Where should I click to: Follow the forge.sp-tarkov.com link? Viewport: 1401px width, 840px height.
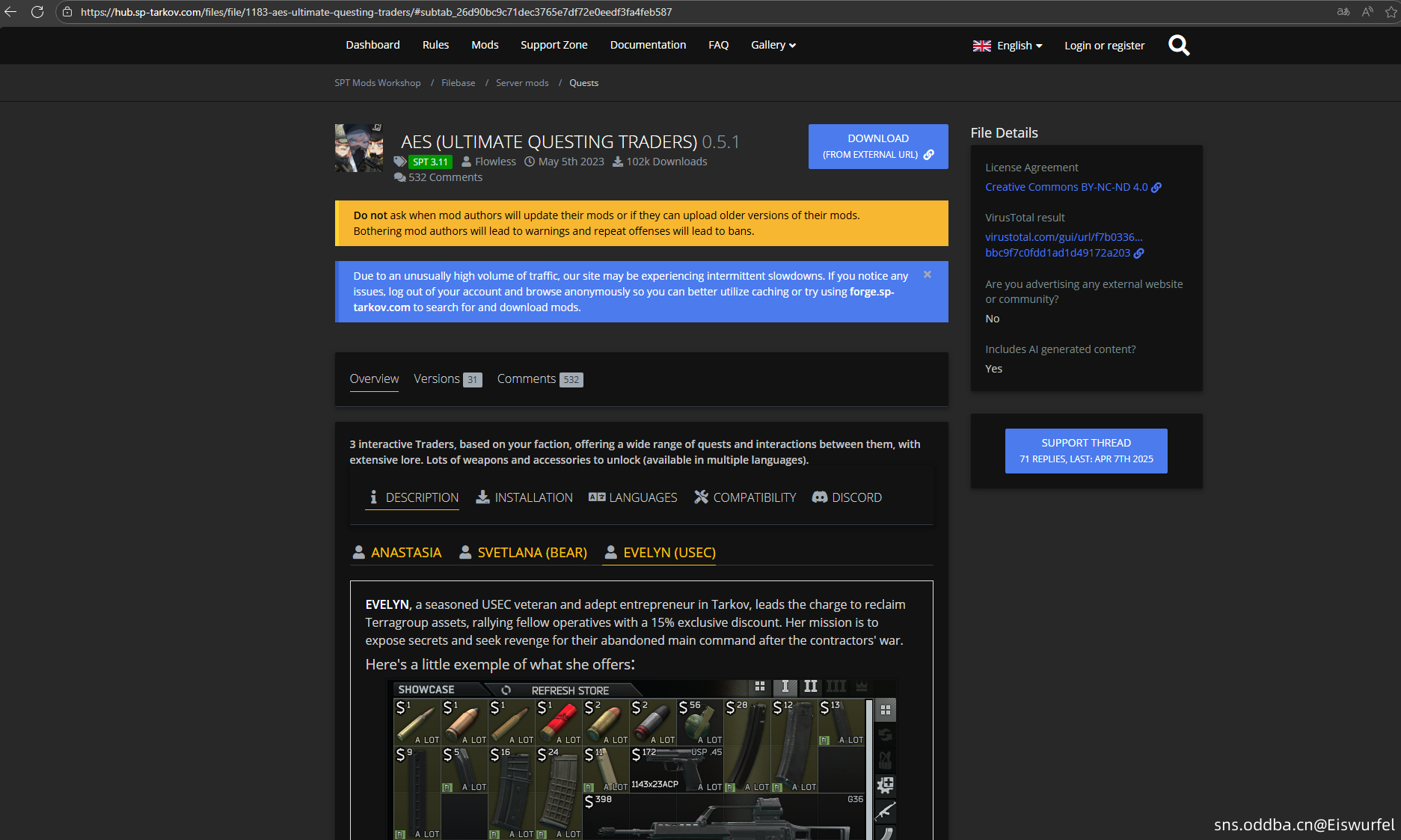coord(624,299)
